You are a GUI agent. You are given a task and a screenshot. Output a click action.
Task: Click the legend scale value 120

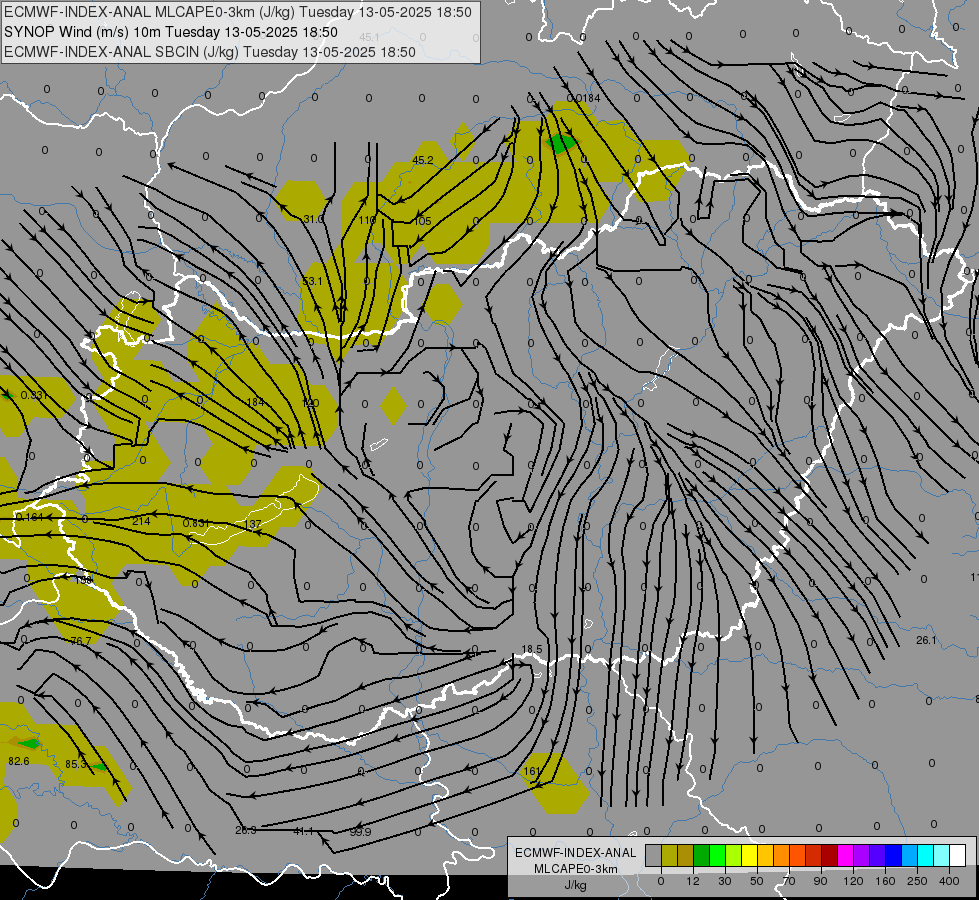coord(853,881)
